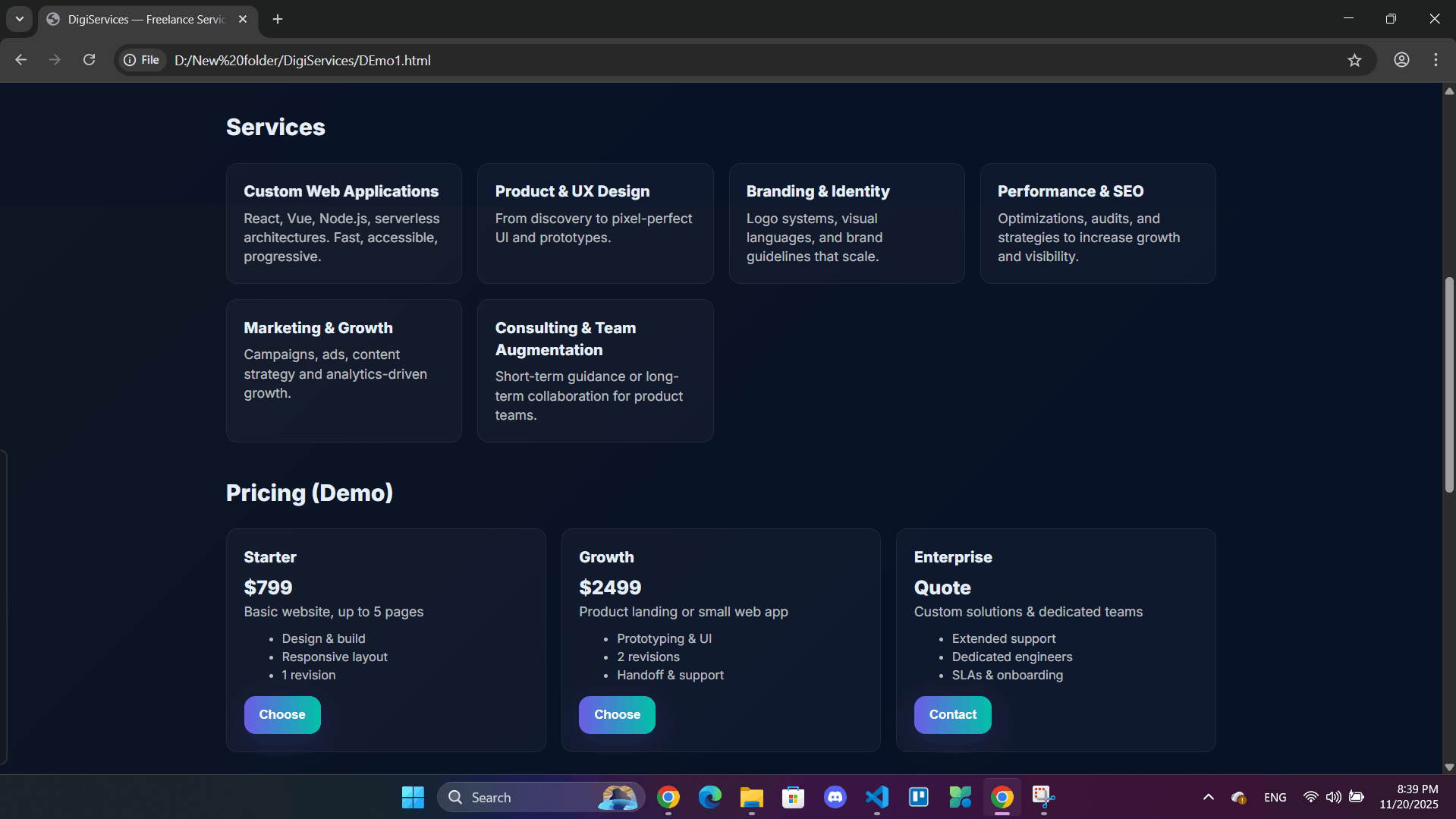Open the Windows Start menu
1456x819 pixels.
click(413, 797)
